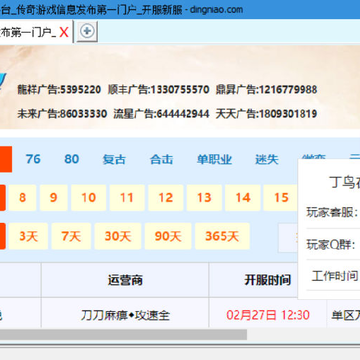Open a new tab with plus icon
This screenshot has width=360, height=360.
point(87,31)
